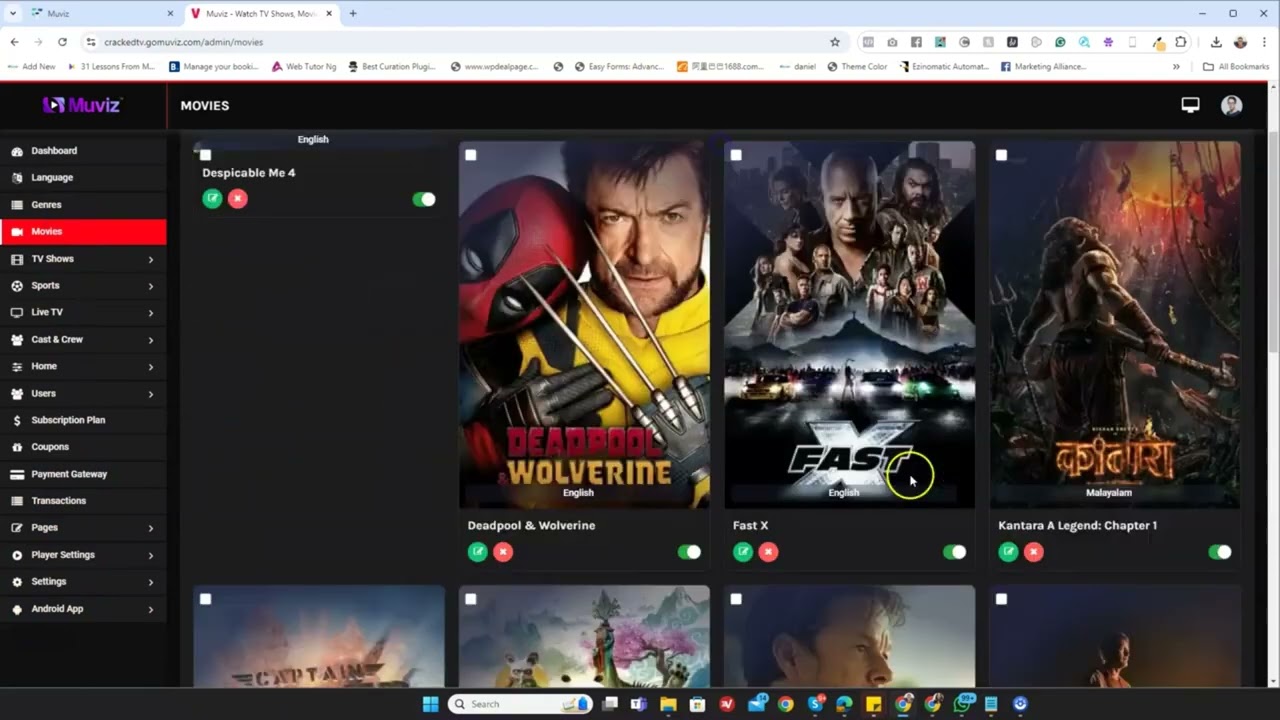Click the Fast X title link
Image resolution: width=1280 pixels, height=720 pixels.
[750, 525]
